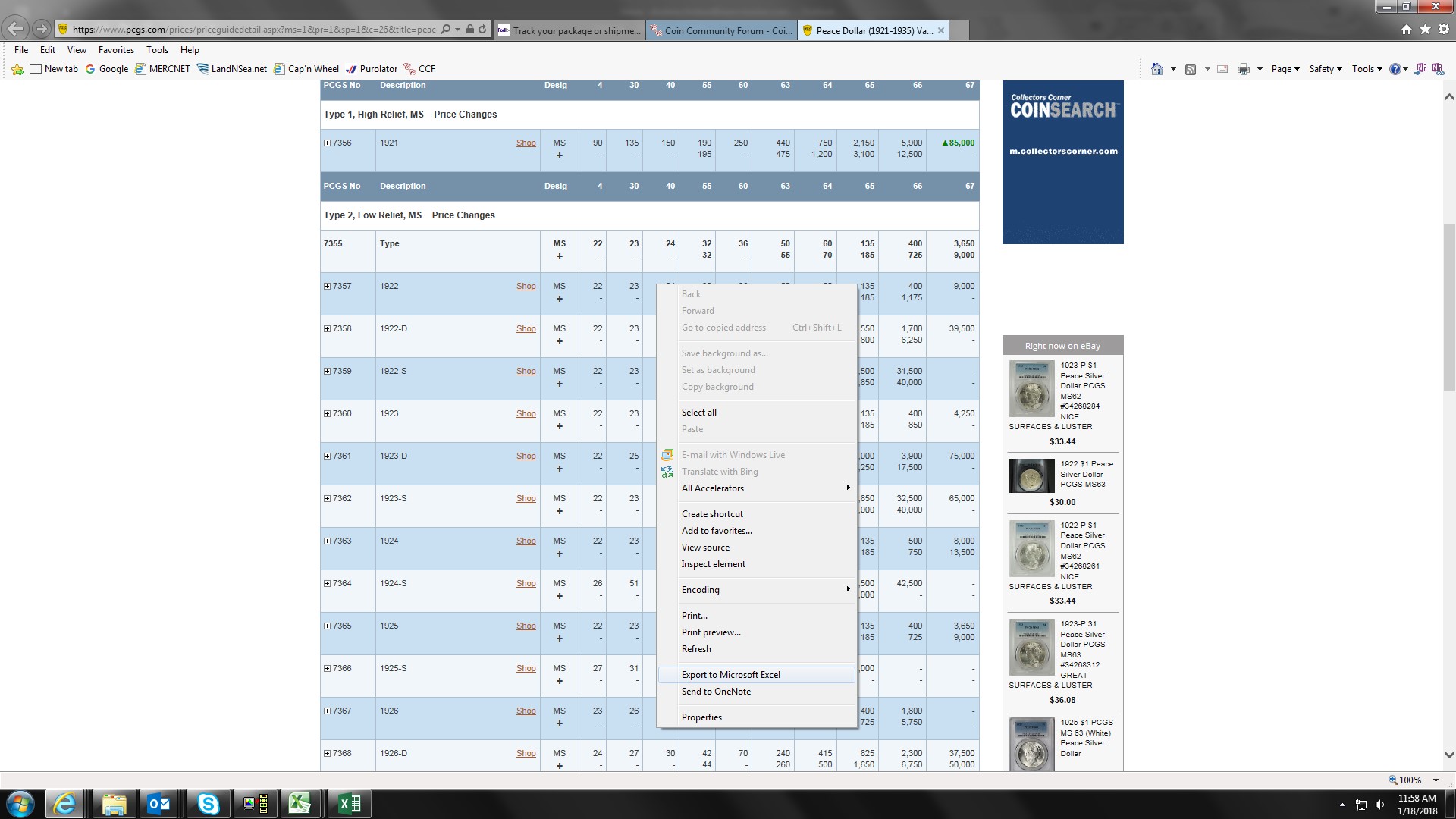Open the m.collectorscorner.com link
The image size is (1456, 819).
(1063, 151)
